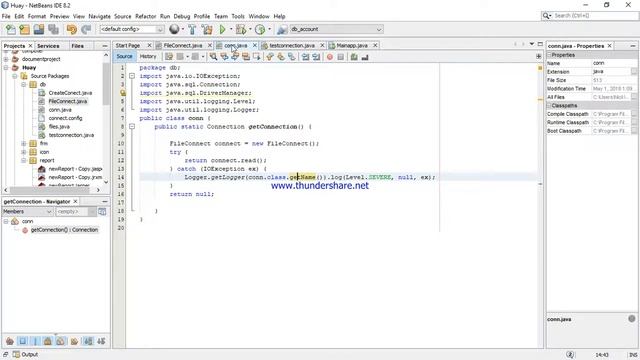The height and width of the screenshot is (360, 640).
Task: Click the database connection icon beside db_account
Action: 282,29
